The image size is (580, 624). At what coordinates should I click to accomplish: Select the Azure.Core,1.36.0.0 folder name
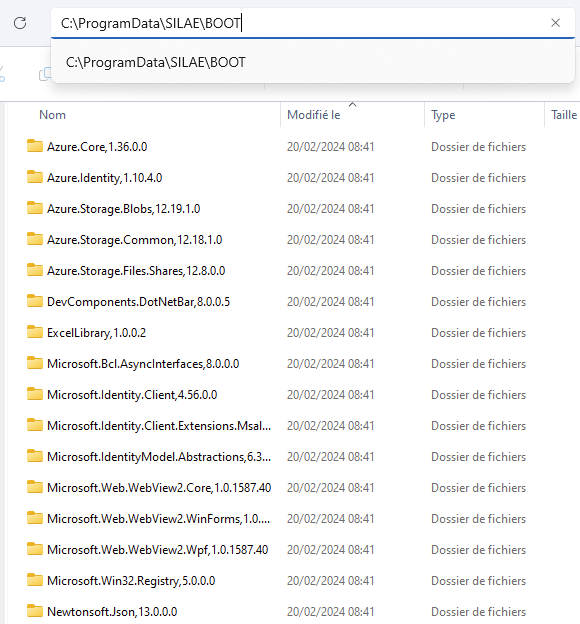tap(97, 147)
